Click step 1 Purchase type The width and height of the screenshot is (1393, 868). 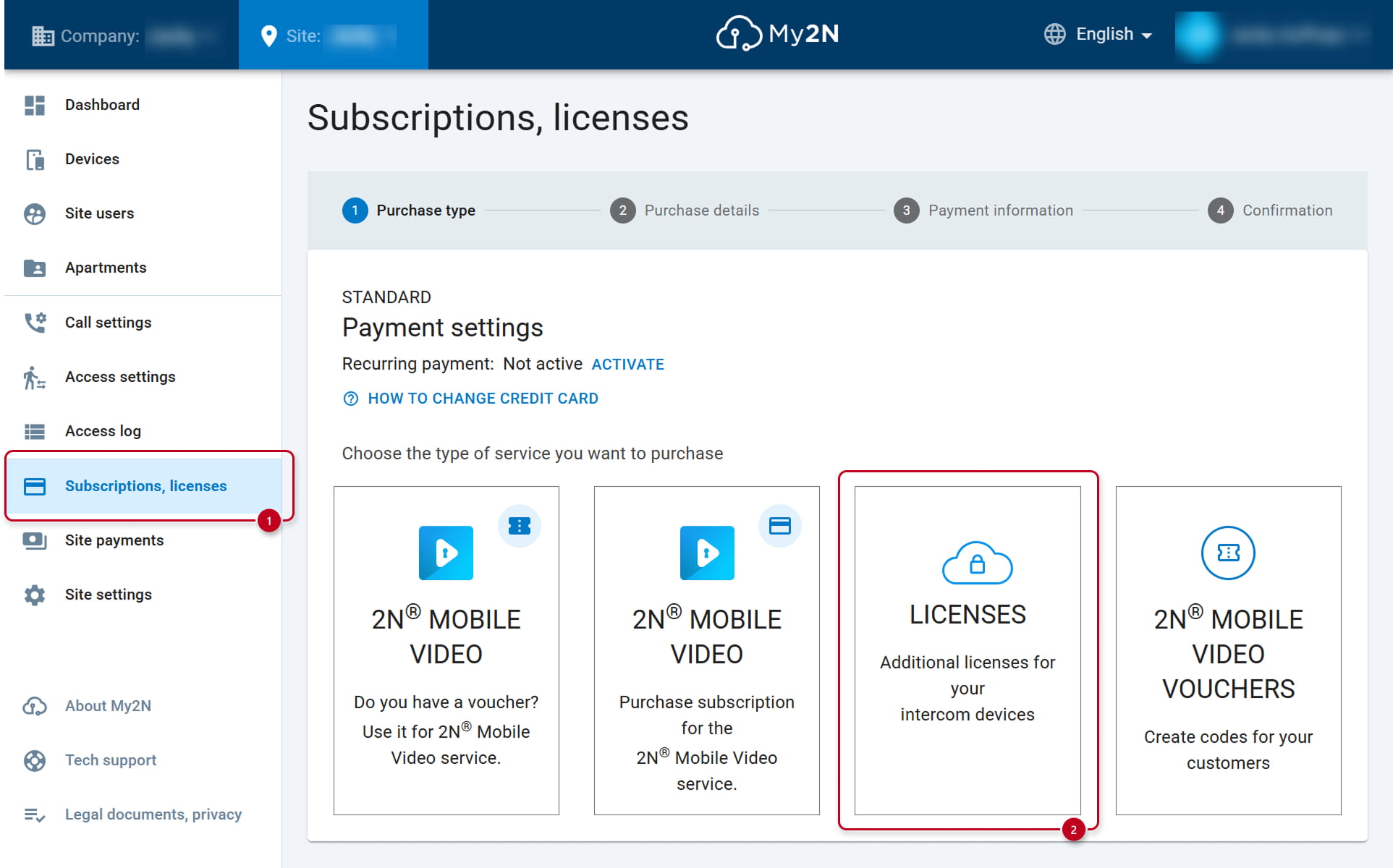point(409,210)
